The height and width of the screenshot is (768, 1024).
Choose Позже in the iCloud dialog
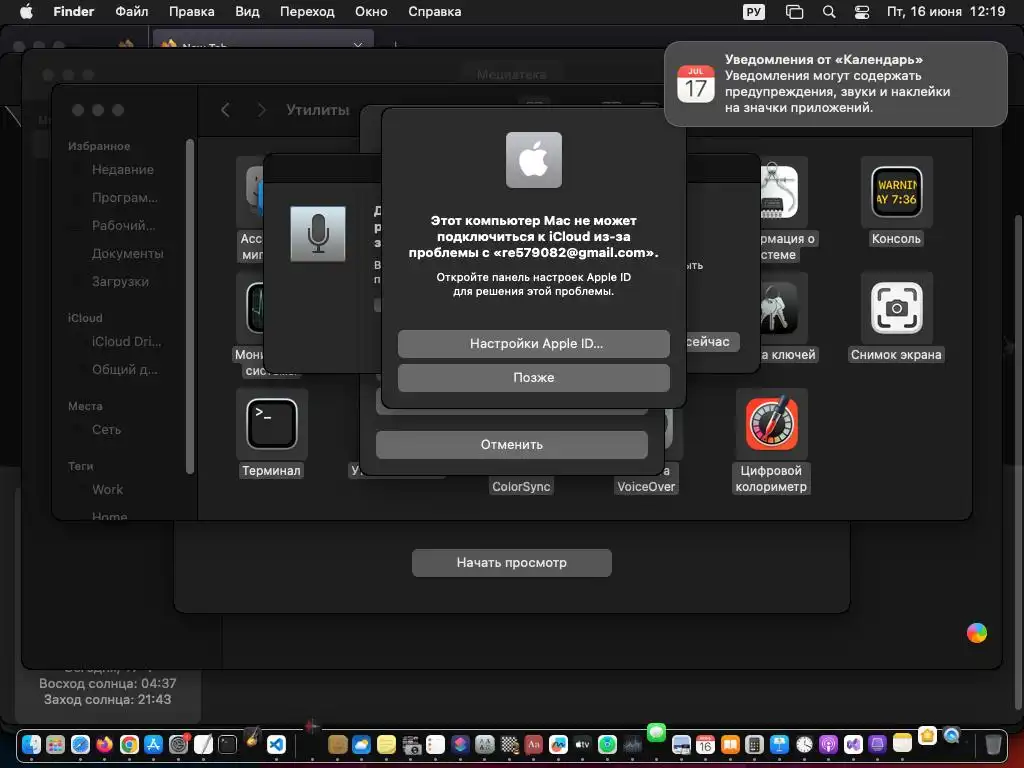[534, 377]
